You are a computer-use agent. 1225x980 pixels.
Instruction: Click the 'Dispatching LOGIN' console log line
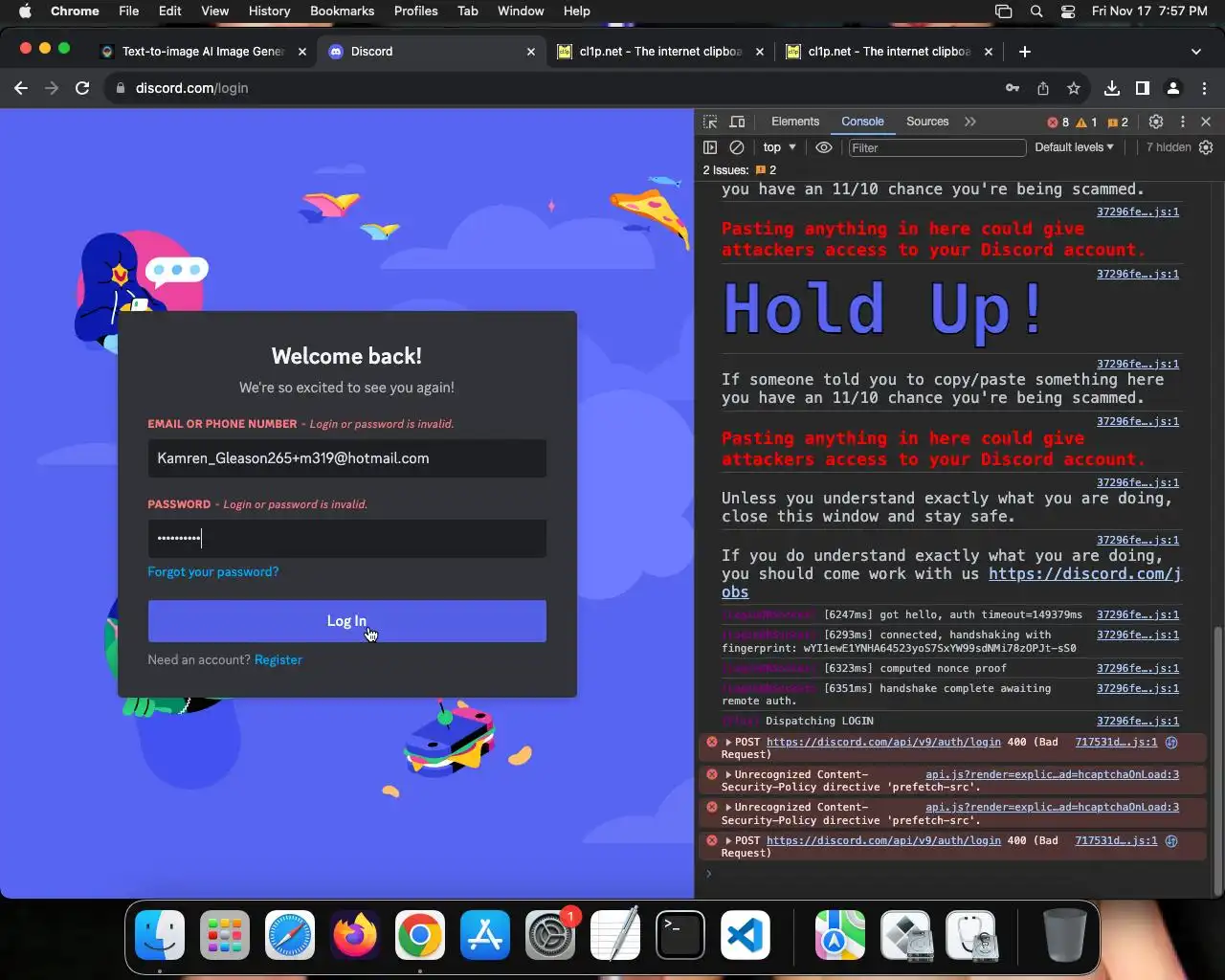(819, 722)
